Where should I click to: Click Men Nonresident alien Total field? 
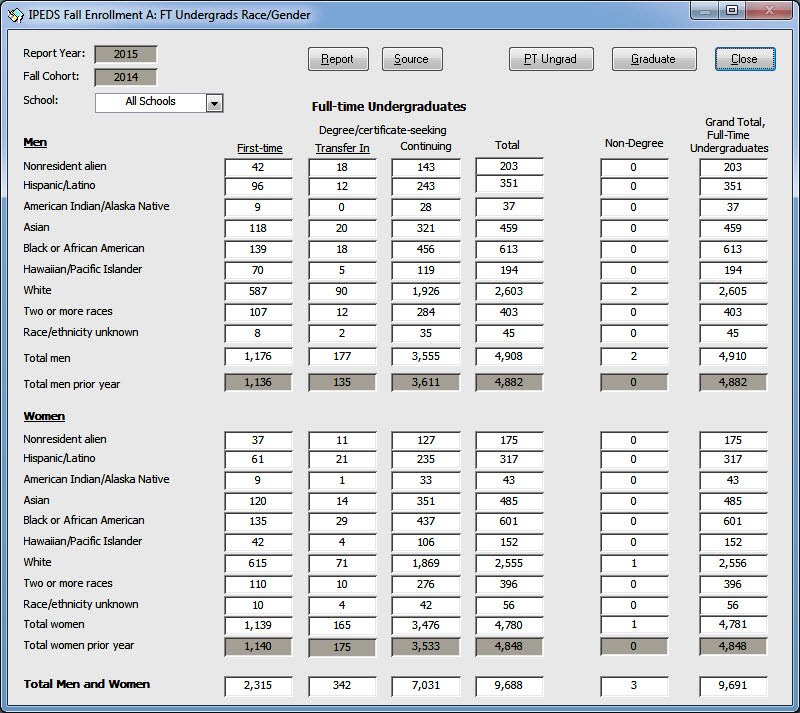tap(509, 166)
